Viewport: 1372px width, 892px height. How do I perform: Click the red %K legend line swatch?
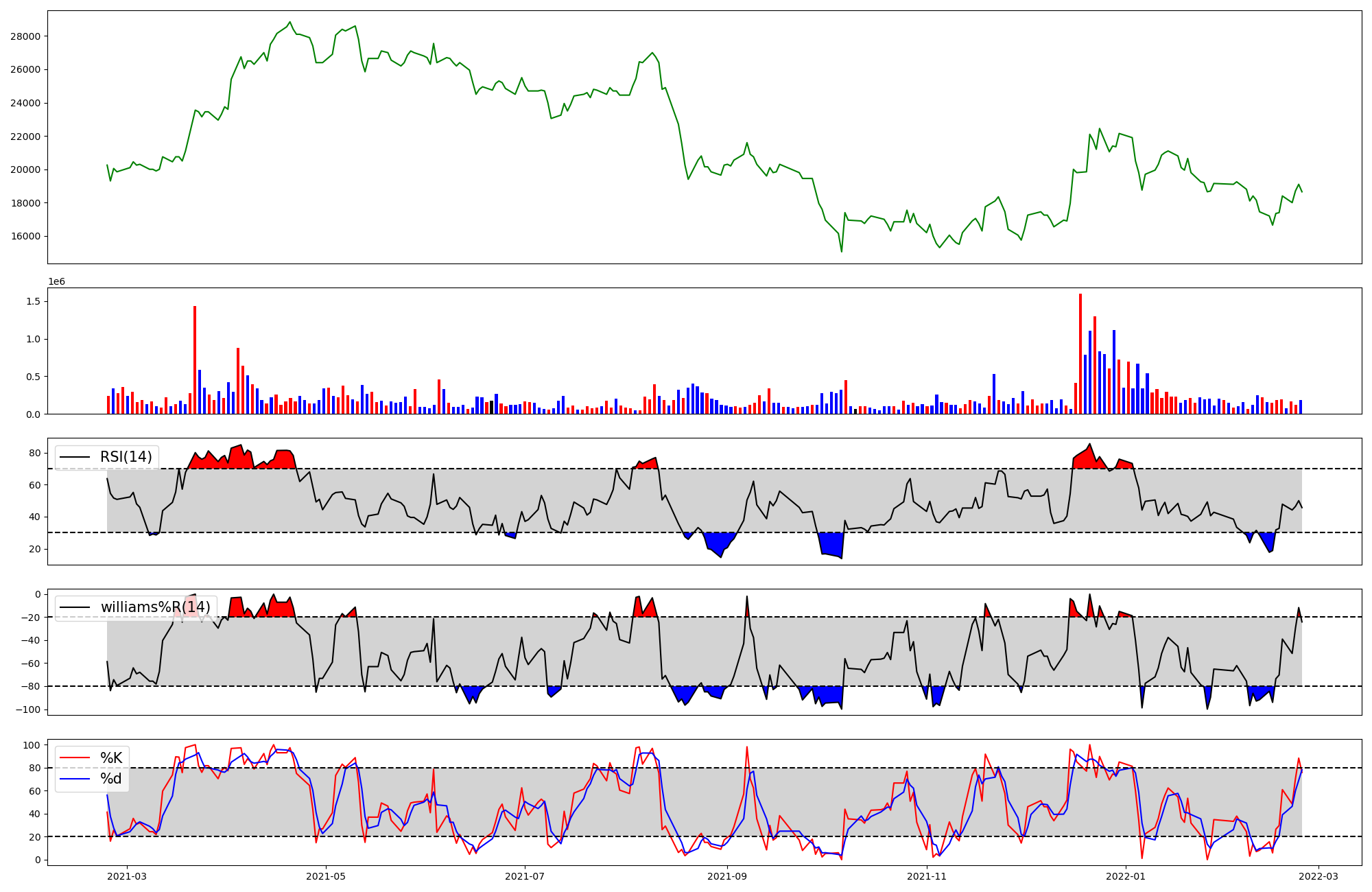pos(75,758)
